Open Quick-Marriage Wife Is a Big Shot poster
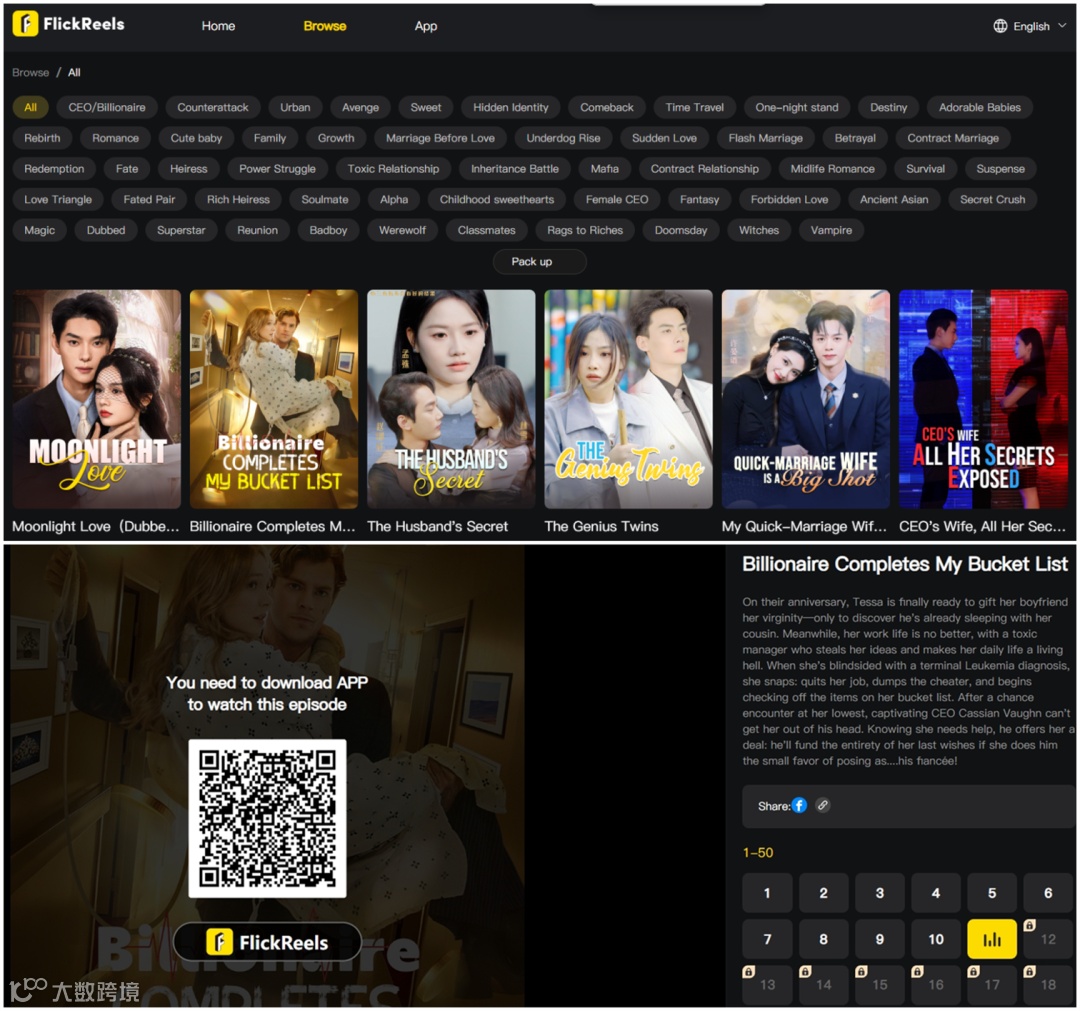 point(806,399)
